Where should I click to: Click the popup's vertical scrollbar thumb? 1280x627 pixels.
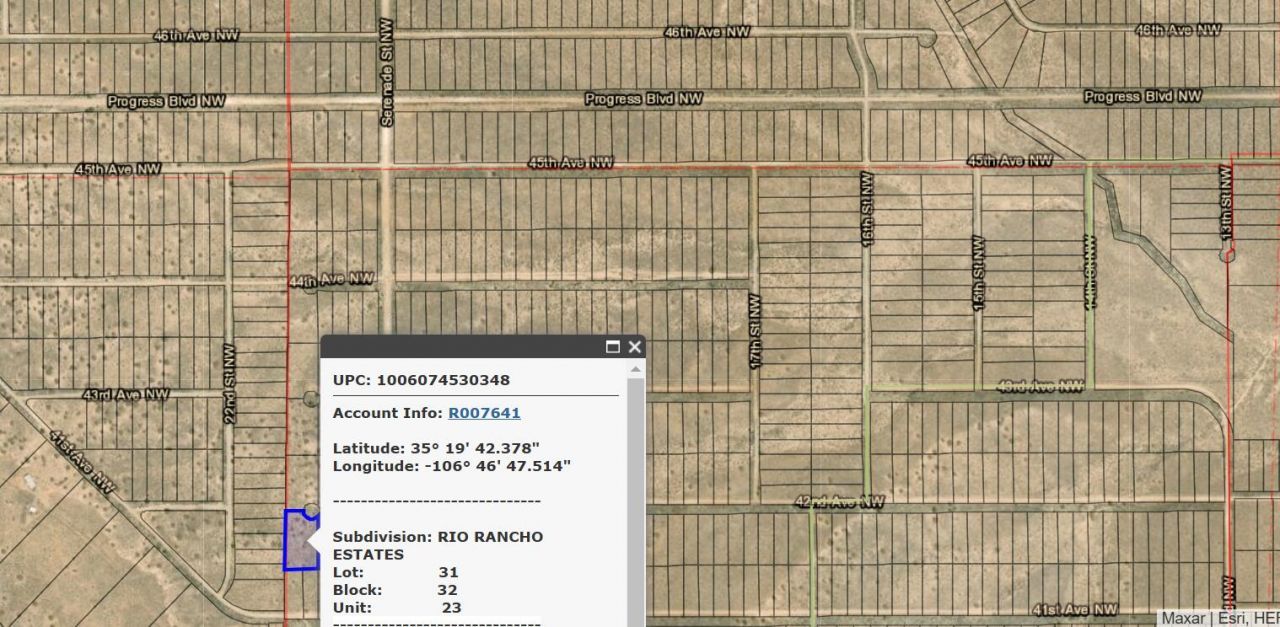click(x=636, y=500)
